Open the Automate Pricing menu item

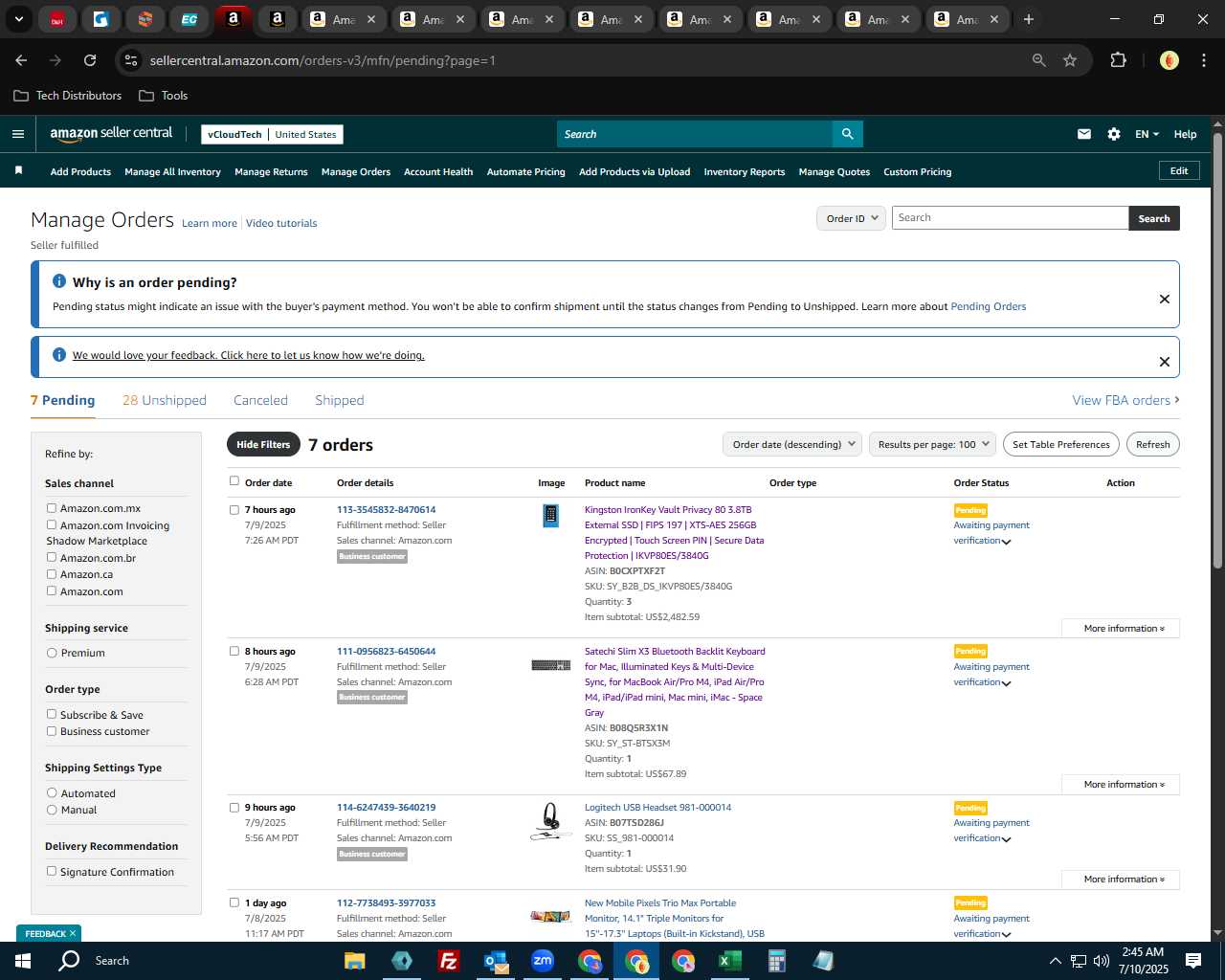click(526, 172)
